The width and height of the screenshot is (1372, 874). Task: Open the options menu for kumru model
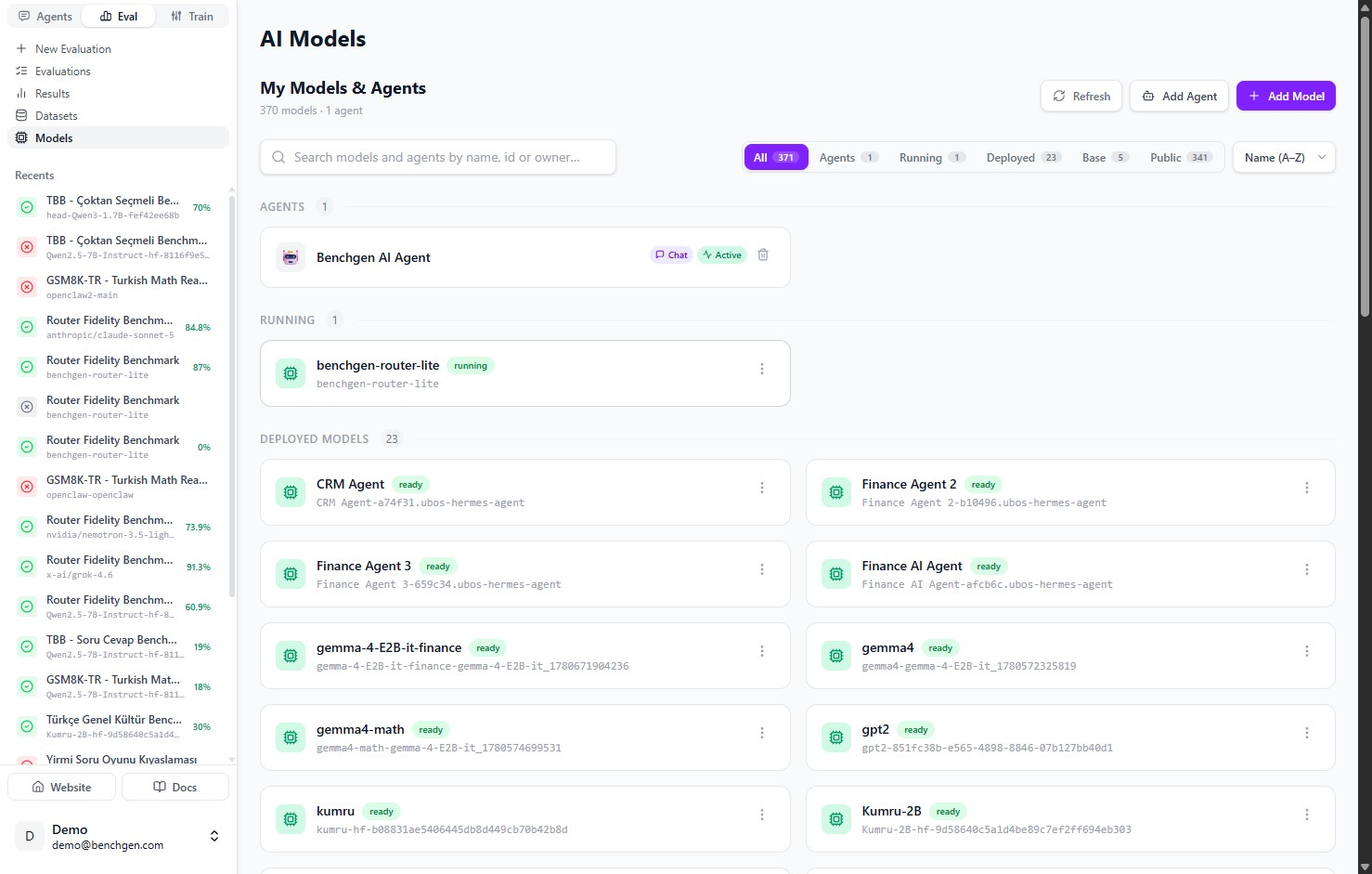762,815
